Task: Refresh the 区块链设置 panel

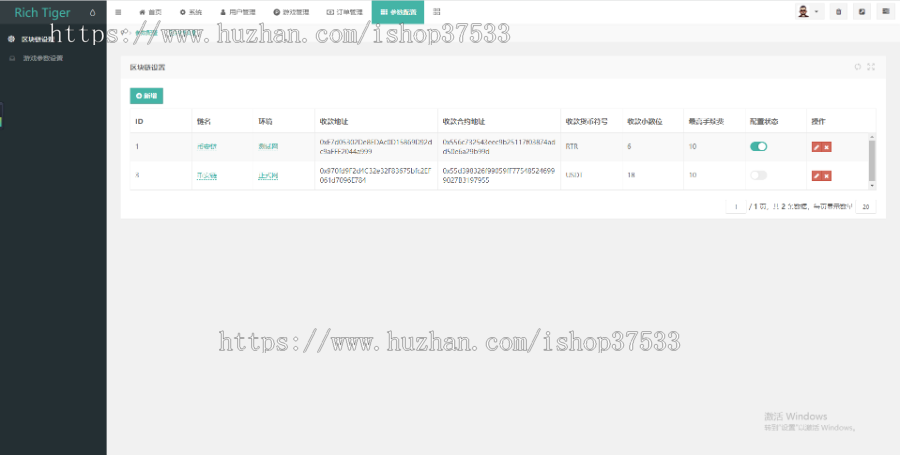Action: (x=858, y=67)
